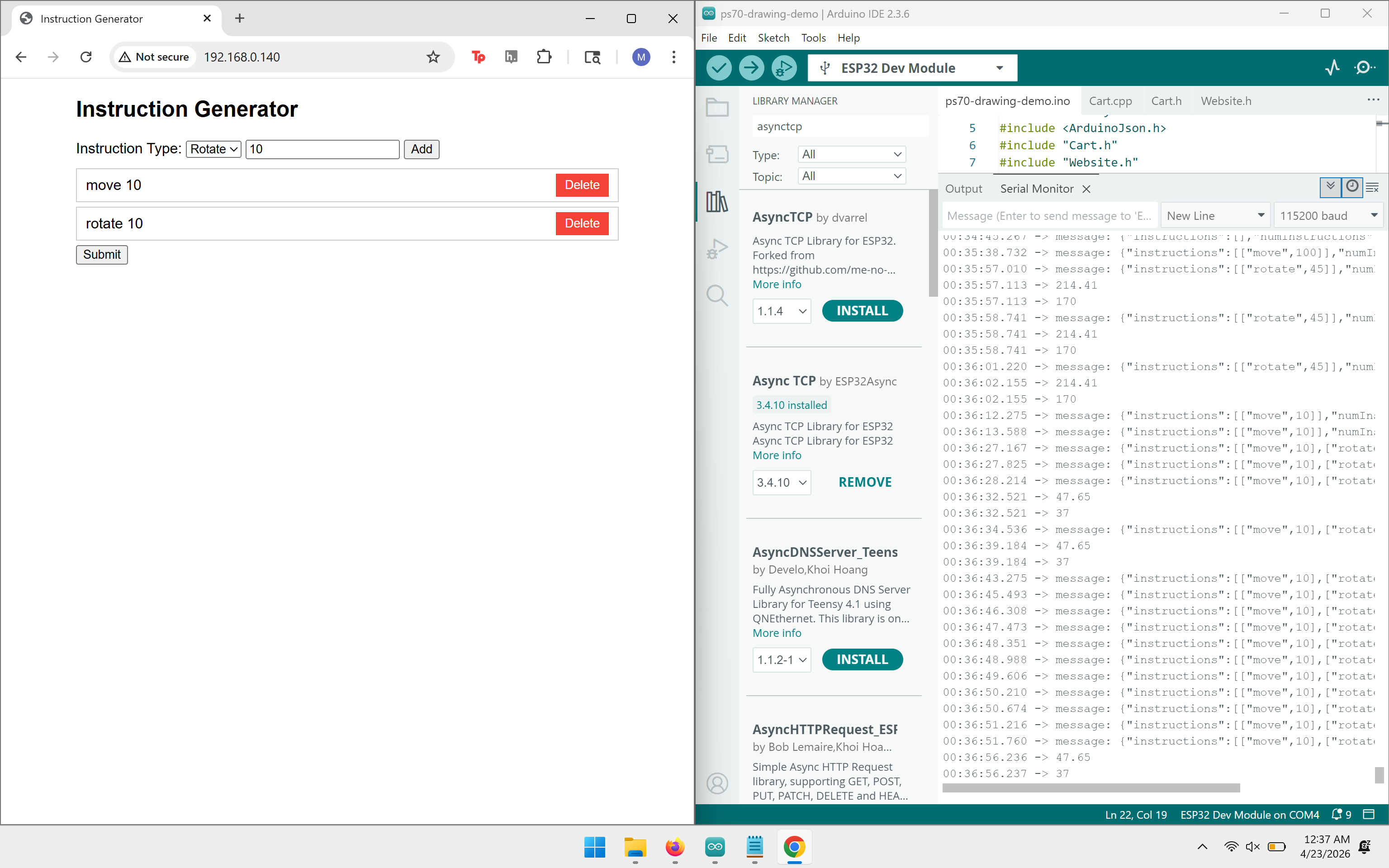1389x868 pixels.
Task: Open More info link for Async TCP by ESP32Async
Action: [x=777, y=455]
